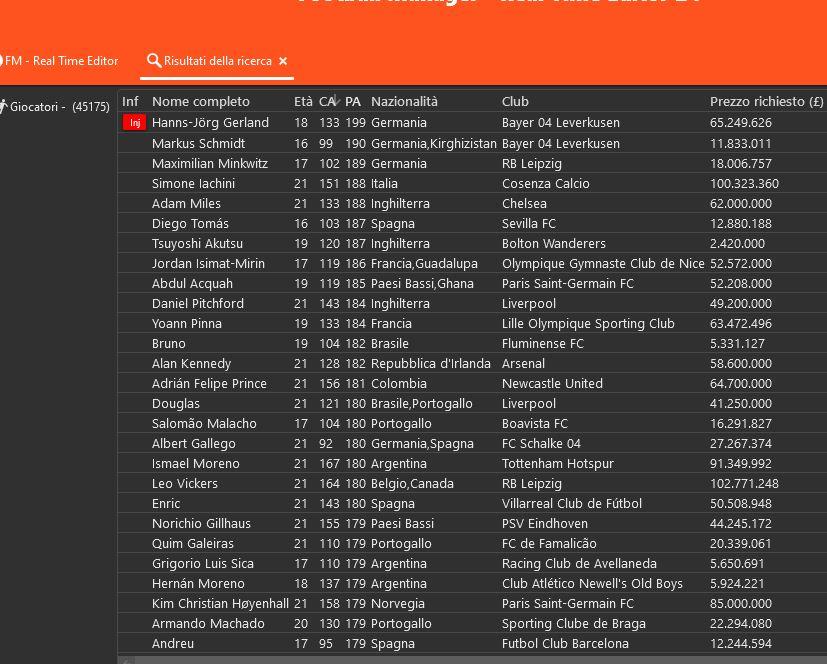Switch to the FM - Real Time Editor tab

60,61
